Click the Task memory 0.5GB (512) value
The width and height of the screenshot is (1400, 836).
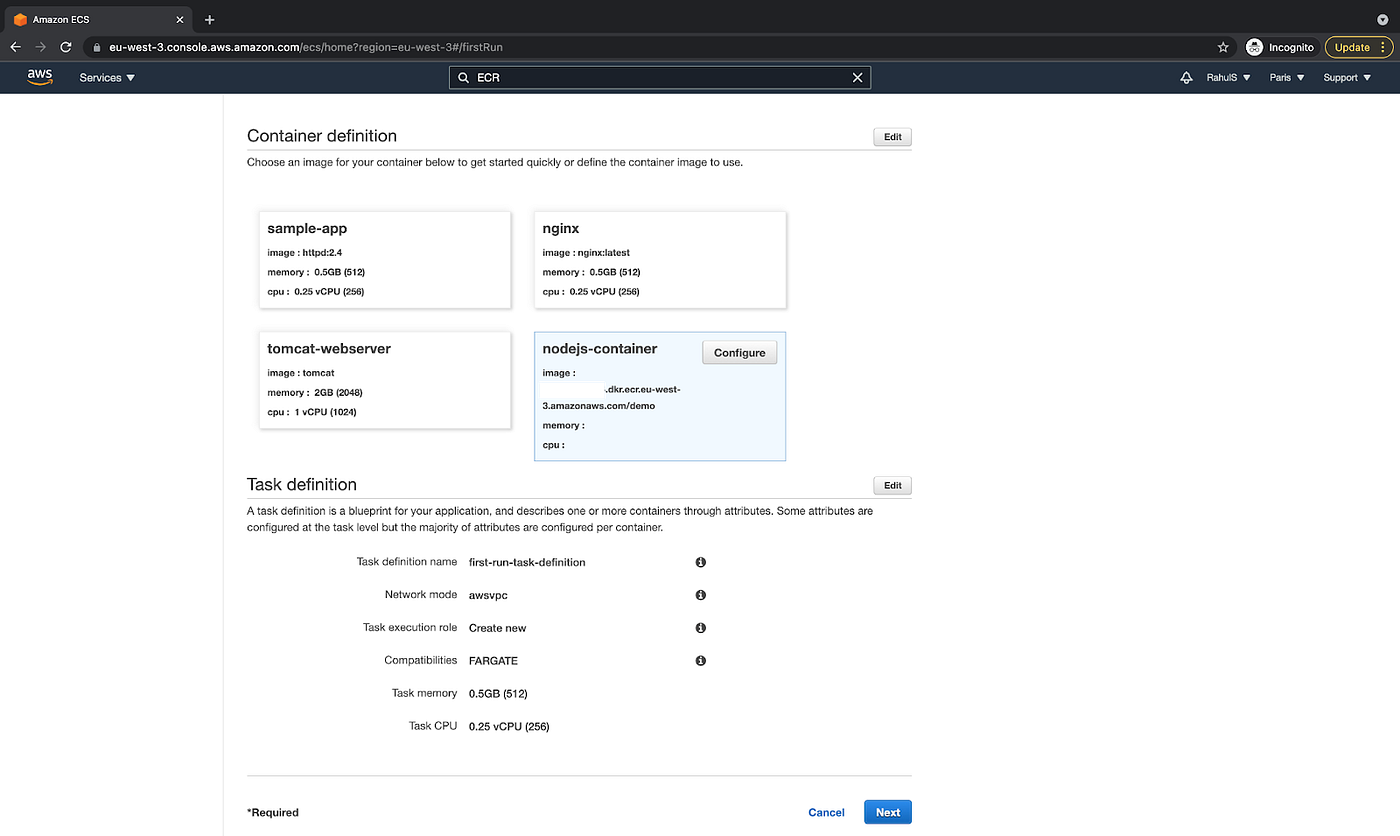point(498,693)
